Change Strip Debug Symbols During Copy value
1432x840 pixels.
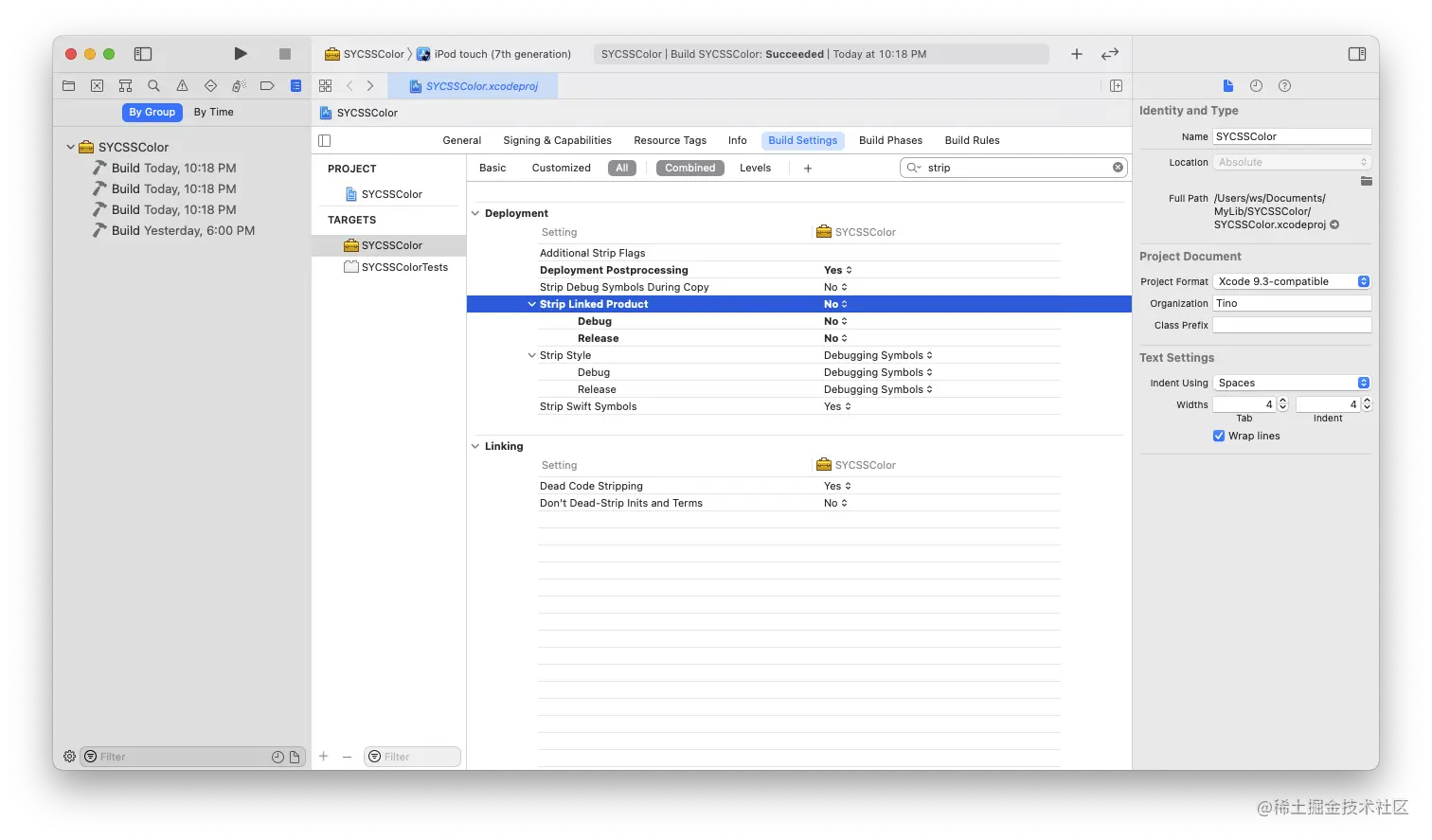point(835,287)
